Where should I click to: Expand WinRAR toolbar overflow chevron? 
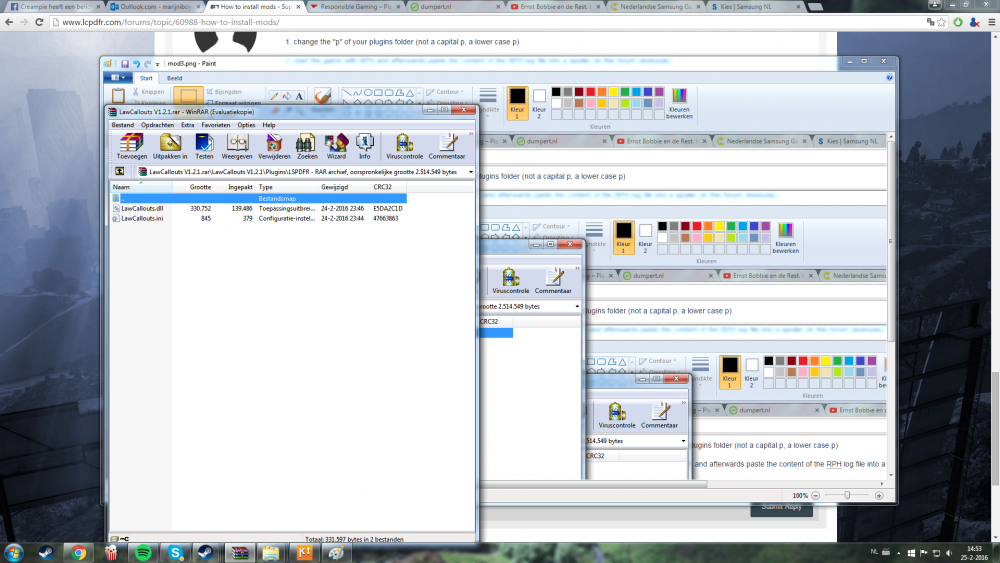pos(471,134)
